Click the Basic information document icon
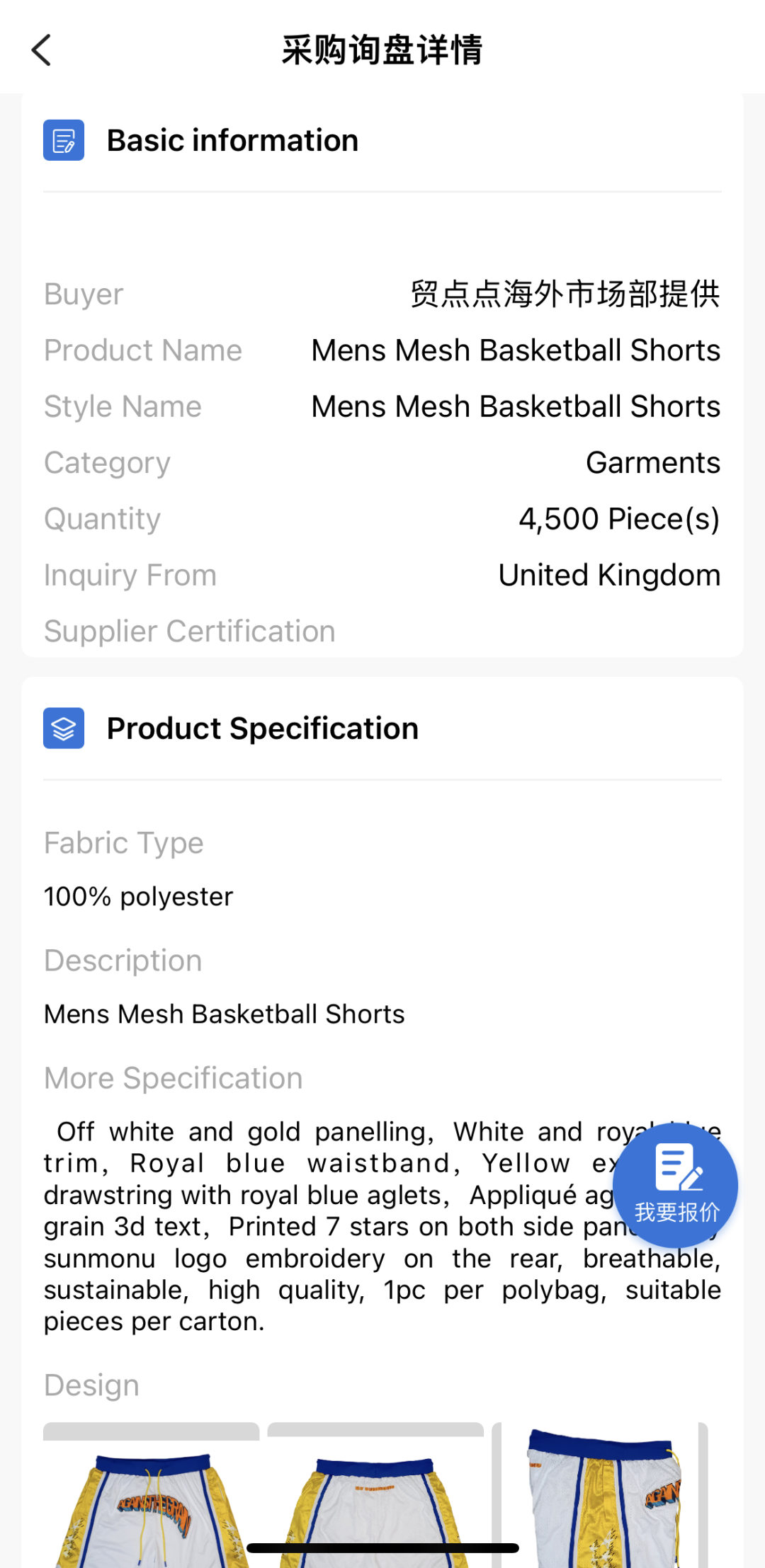This screenshot has width=765, height=1568. 64,140
